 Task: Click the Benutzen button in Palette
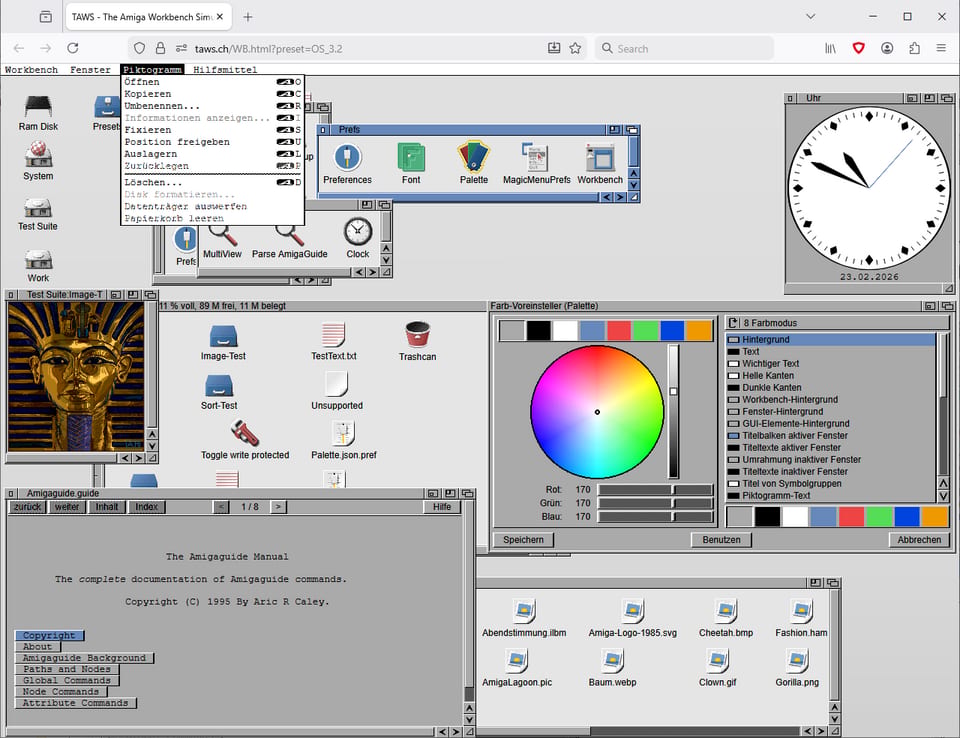click(x=721, y=540)
